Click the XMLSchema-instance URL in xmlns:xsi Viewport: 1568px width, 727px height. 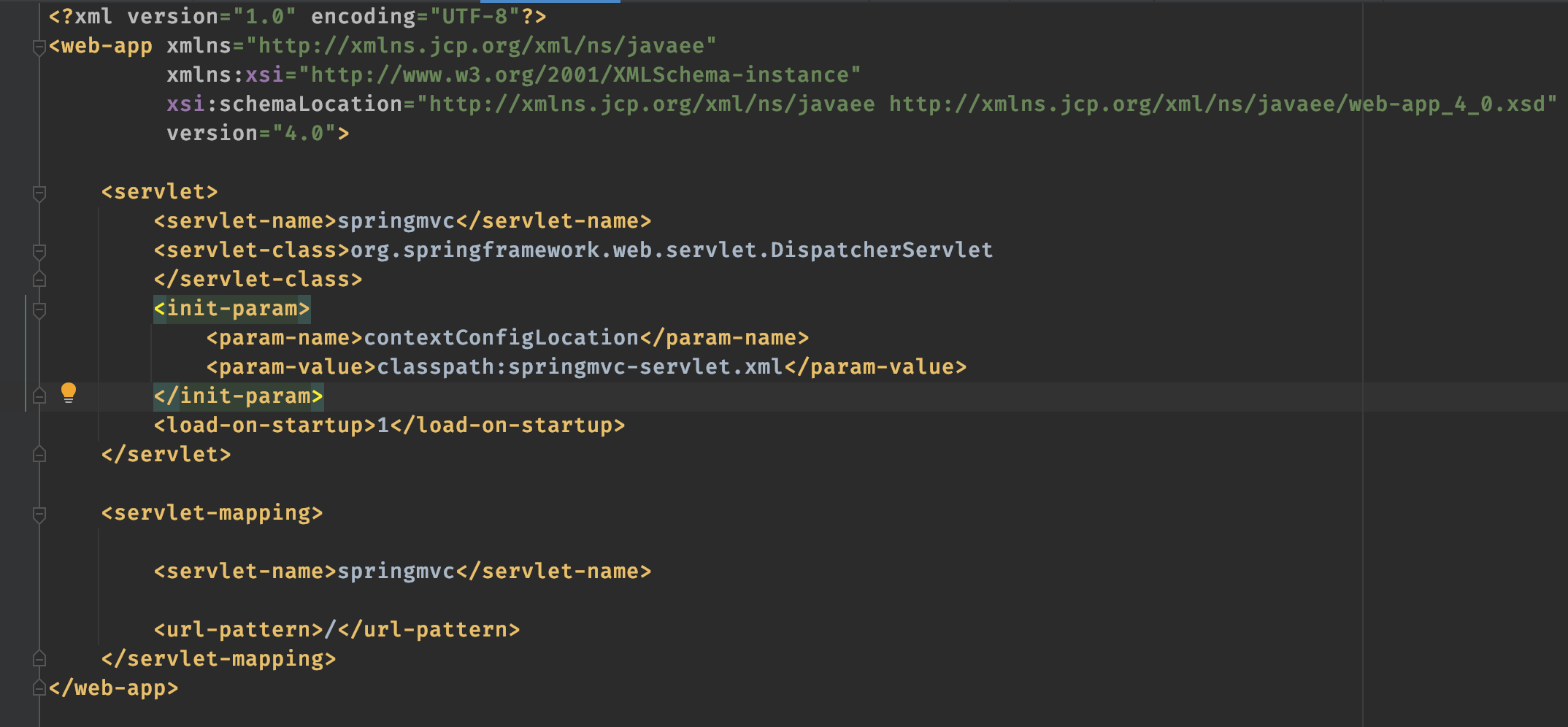pyautogui.click(x=580, y=74)
